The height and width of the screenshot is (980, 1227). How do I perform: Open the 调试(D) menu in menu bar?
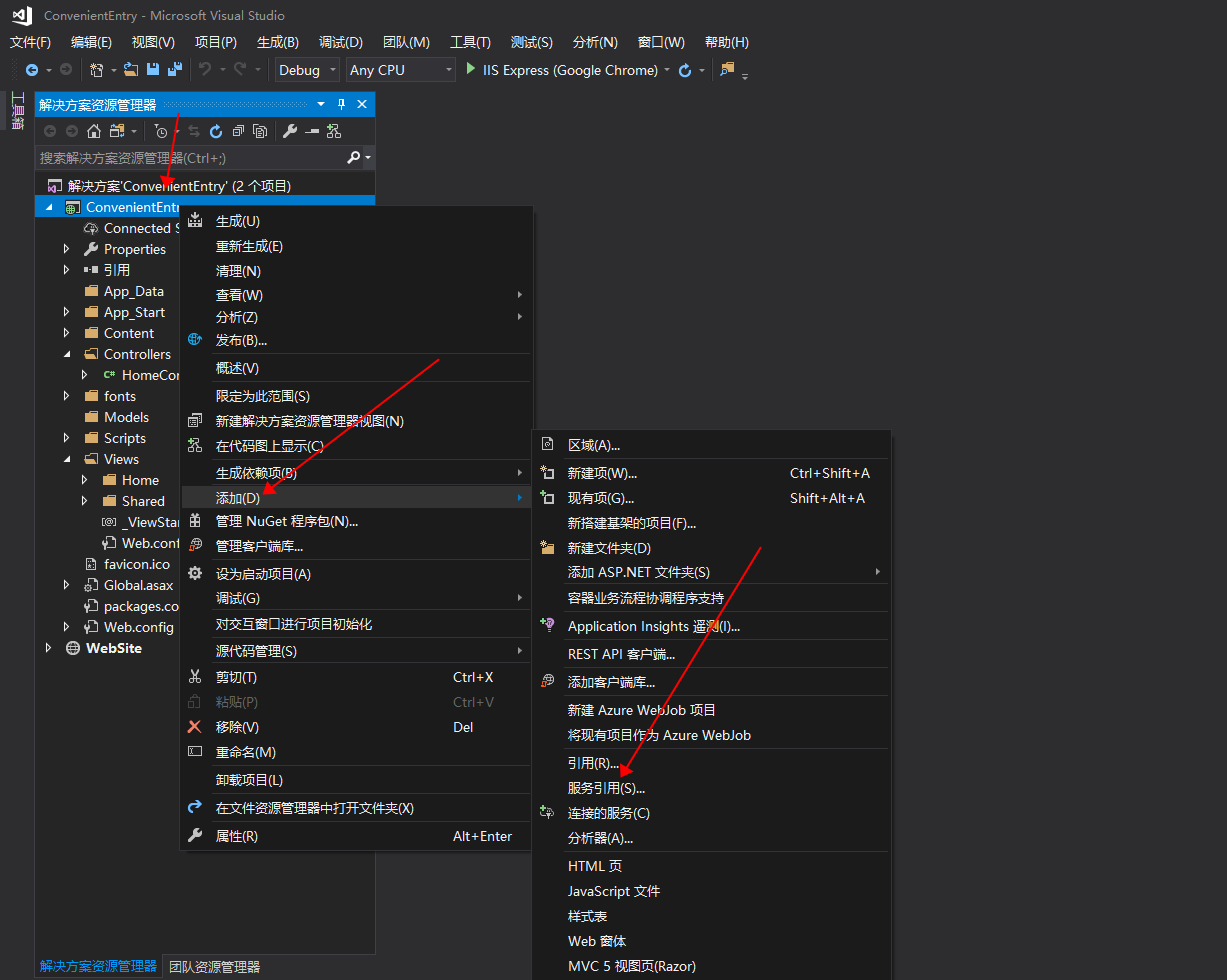point(341,42)
